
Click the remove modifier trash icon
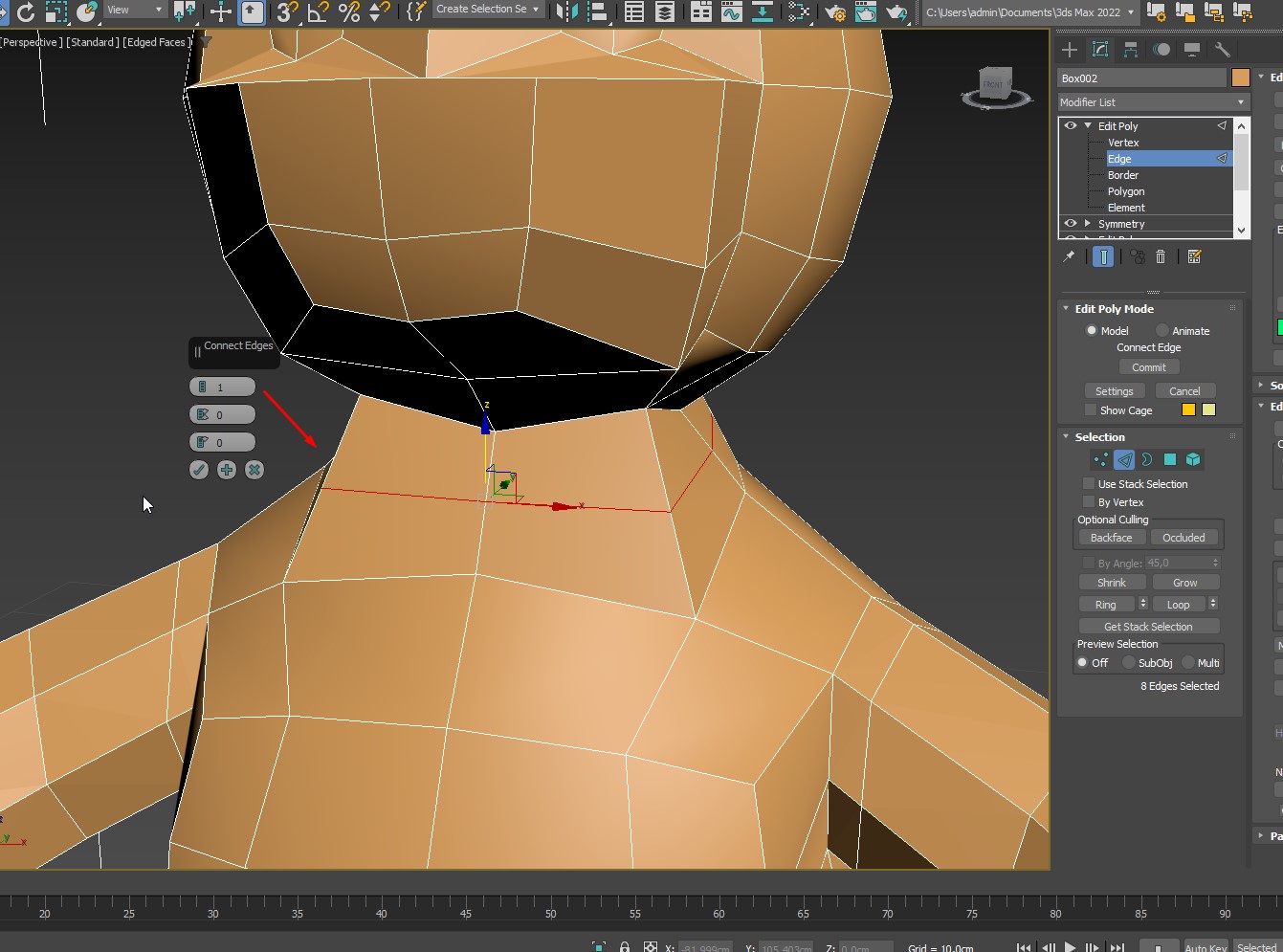click(x=1161, y=256)
